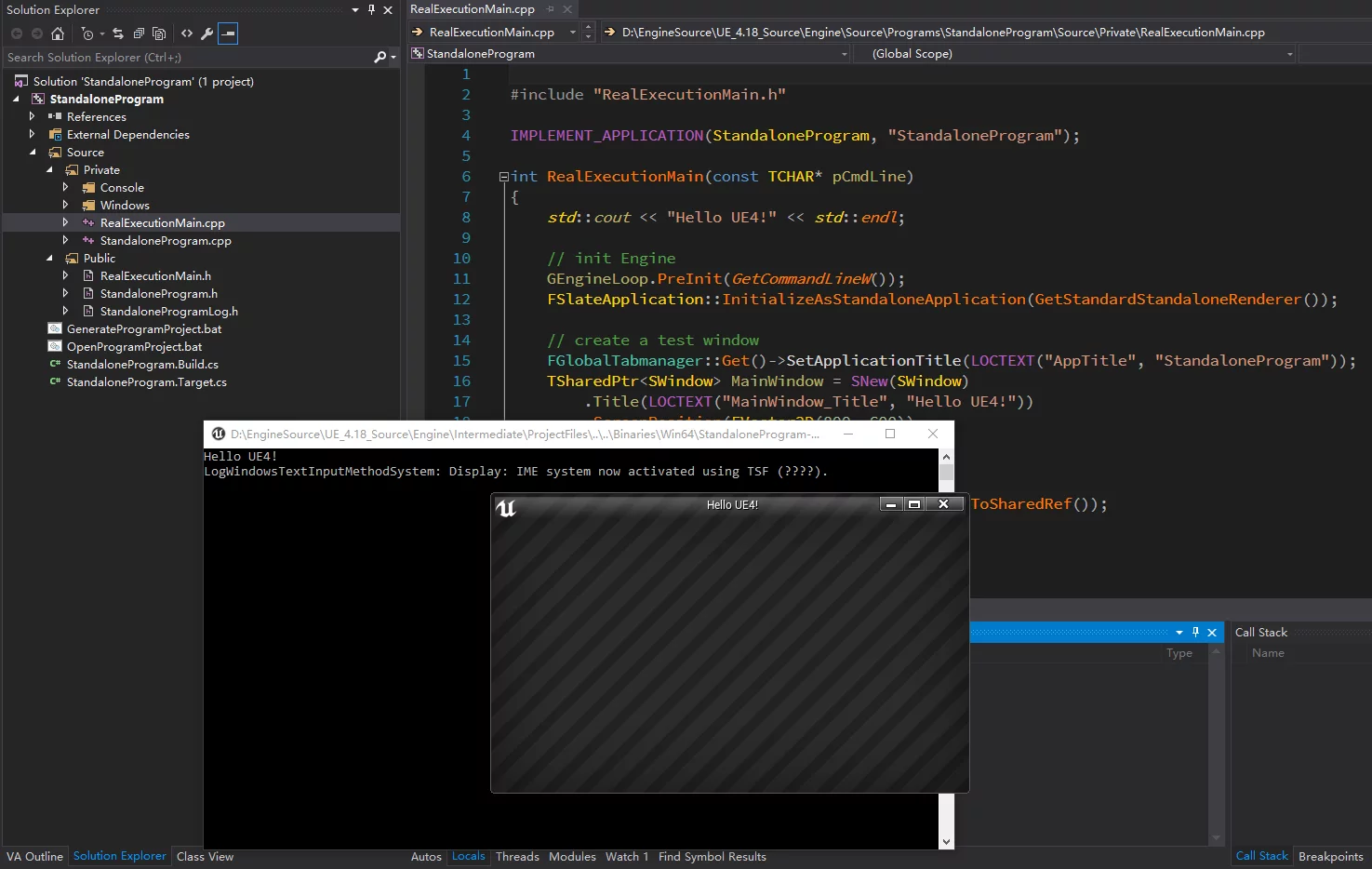The width and height of the screenshot is (1372, 869).
Task: Open Properties with the wrench icon
Action: [207, 33]
